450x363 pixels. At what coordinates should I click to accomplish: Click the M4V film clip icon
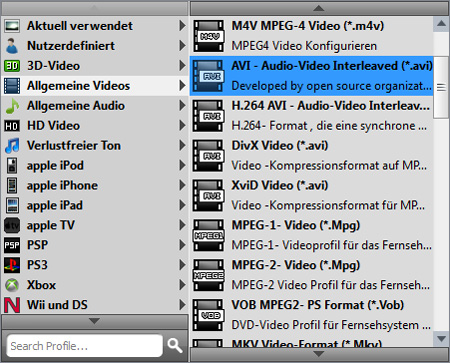[x=209, y=36]
